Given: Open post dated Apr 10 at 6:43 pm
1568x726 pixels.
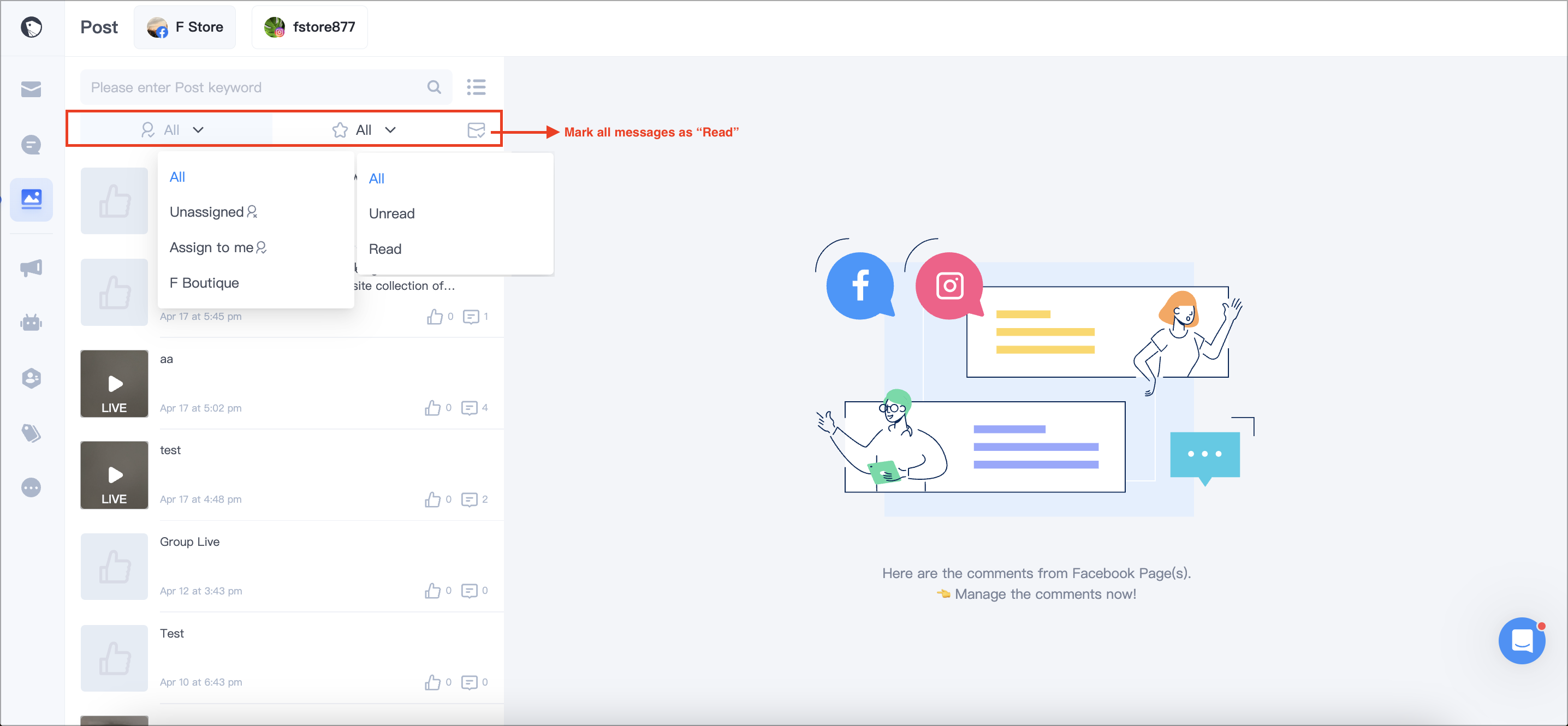Looking at the screenshot, I should [201, 683].
